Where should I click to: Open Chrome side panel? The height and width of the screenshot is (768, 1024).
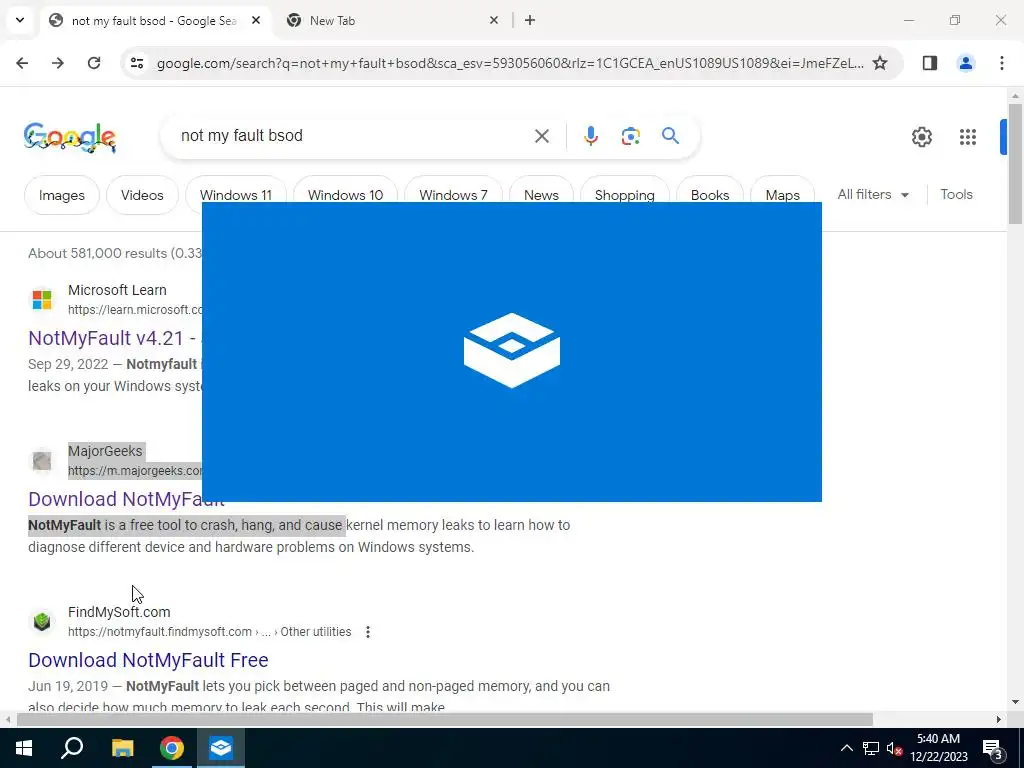[930, 63]
